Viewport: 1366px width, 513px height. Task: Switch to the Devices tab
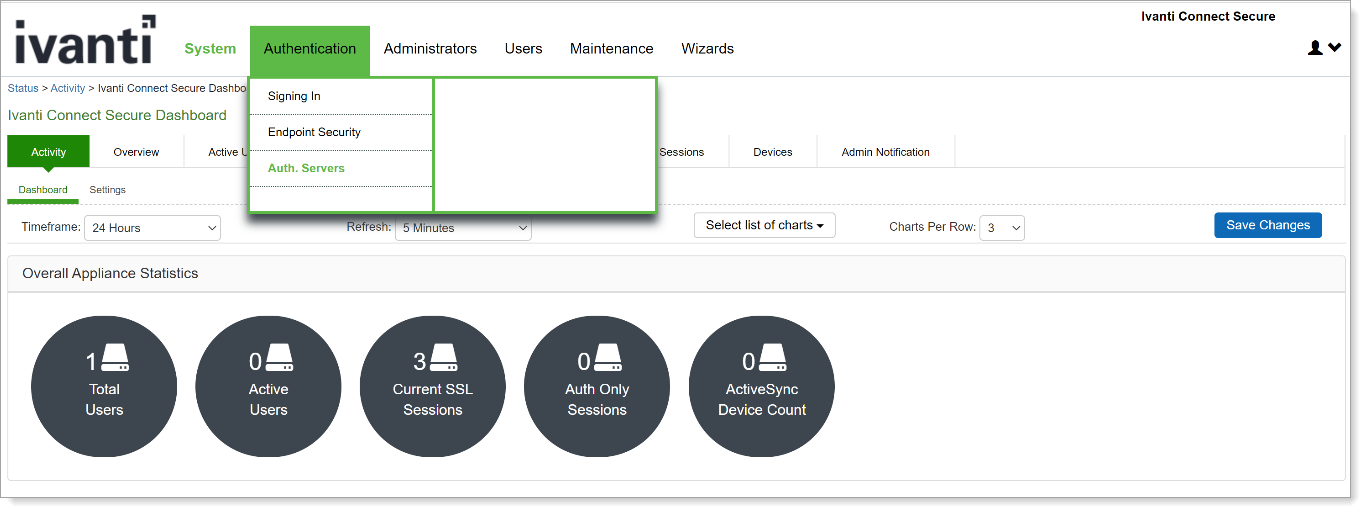click(x=772, y=152)
